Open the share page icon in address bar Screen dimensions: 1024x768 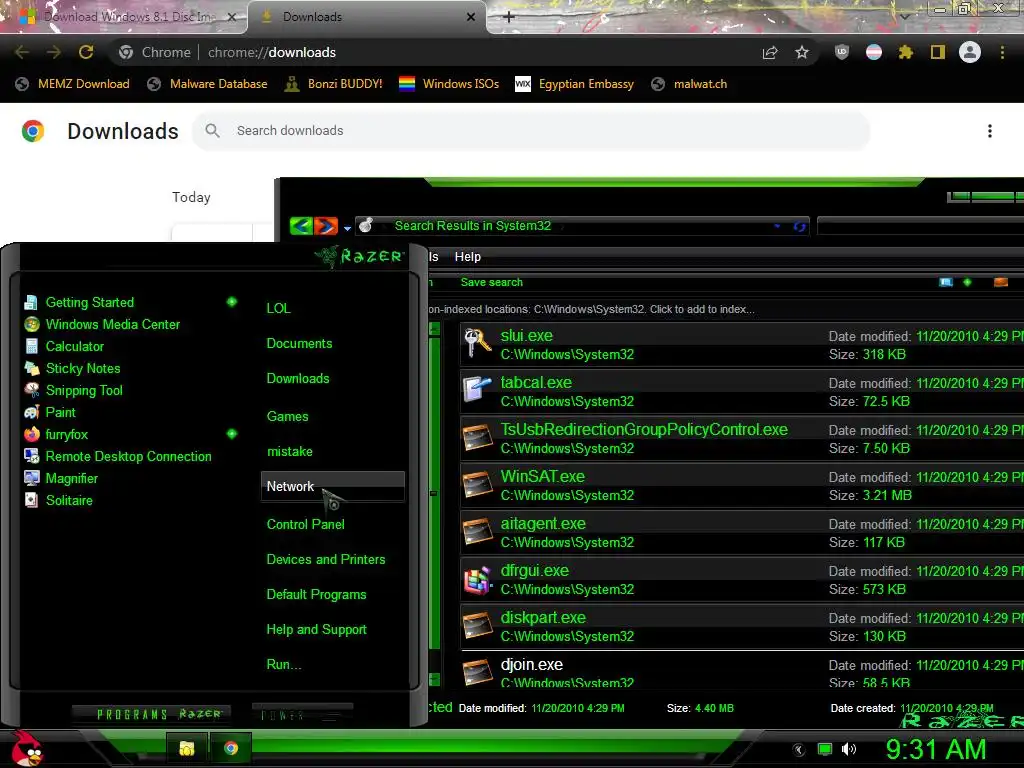coord(770,52)
